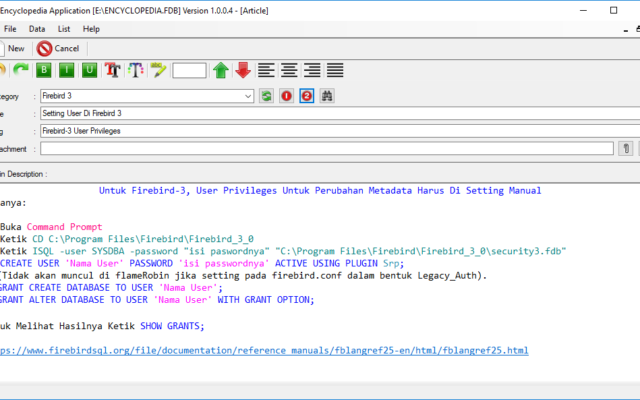Image resolution: width=640 pixels, height=400 pixels.
Task: Click the binoculars search icon
Action: (x=327, y=96)
